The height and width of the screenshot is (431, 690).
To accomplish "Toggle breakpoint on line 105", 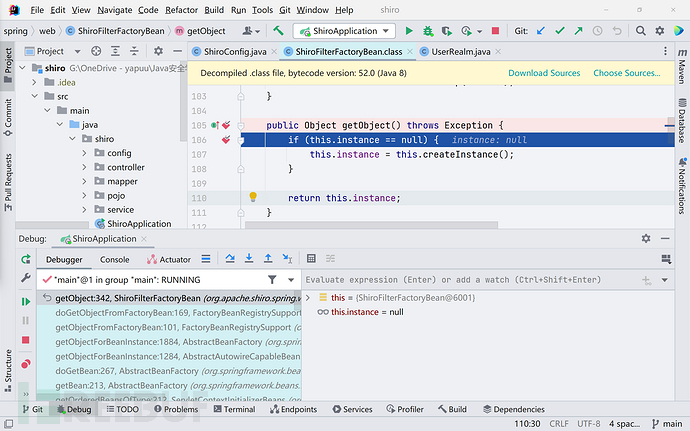I will coord(226,125).
